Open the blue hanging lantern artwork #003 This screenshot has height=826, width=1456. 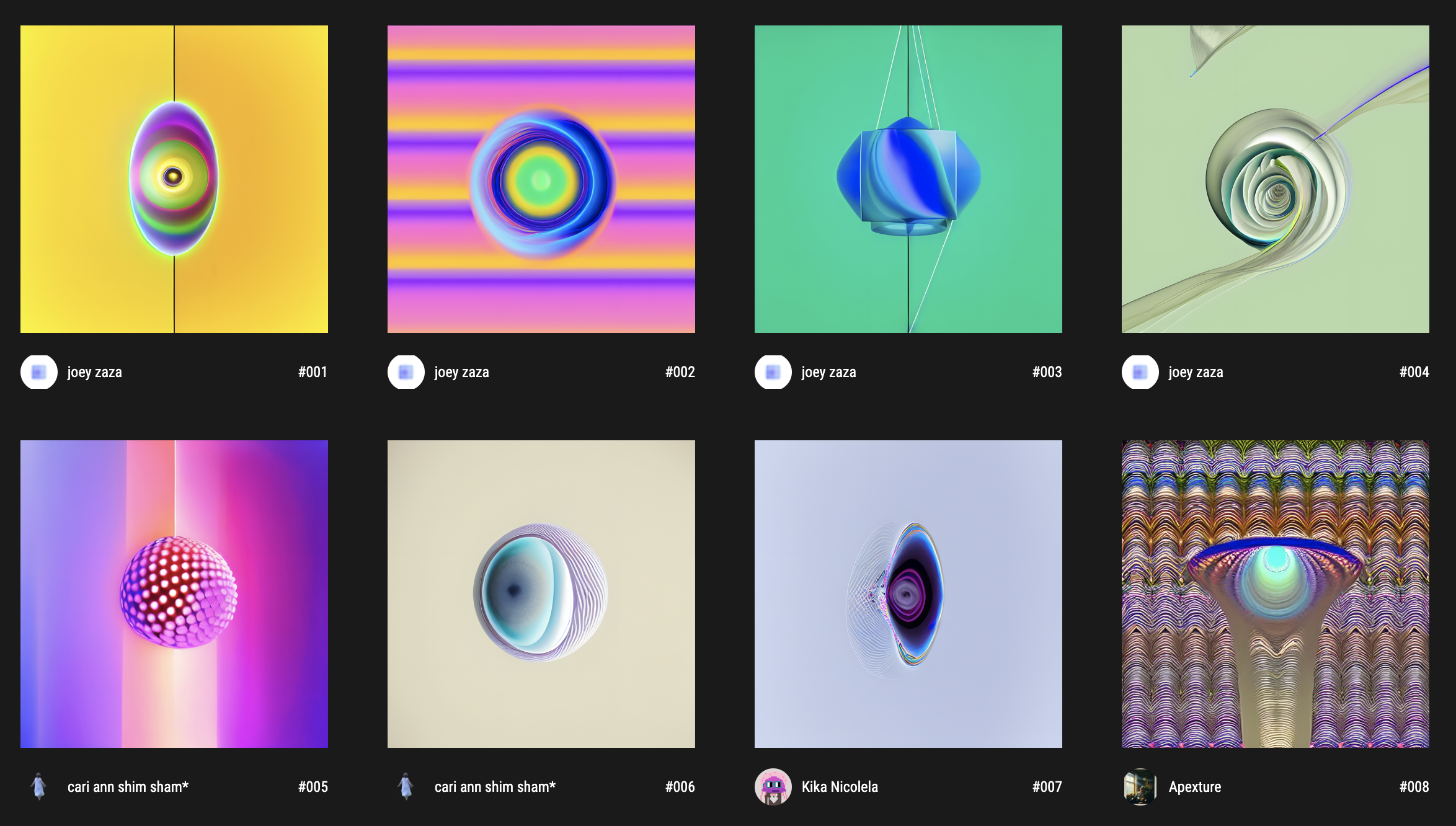[x=908, y=179]
